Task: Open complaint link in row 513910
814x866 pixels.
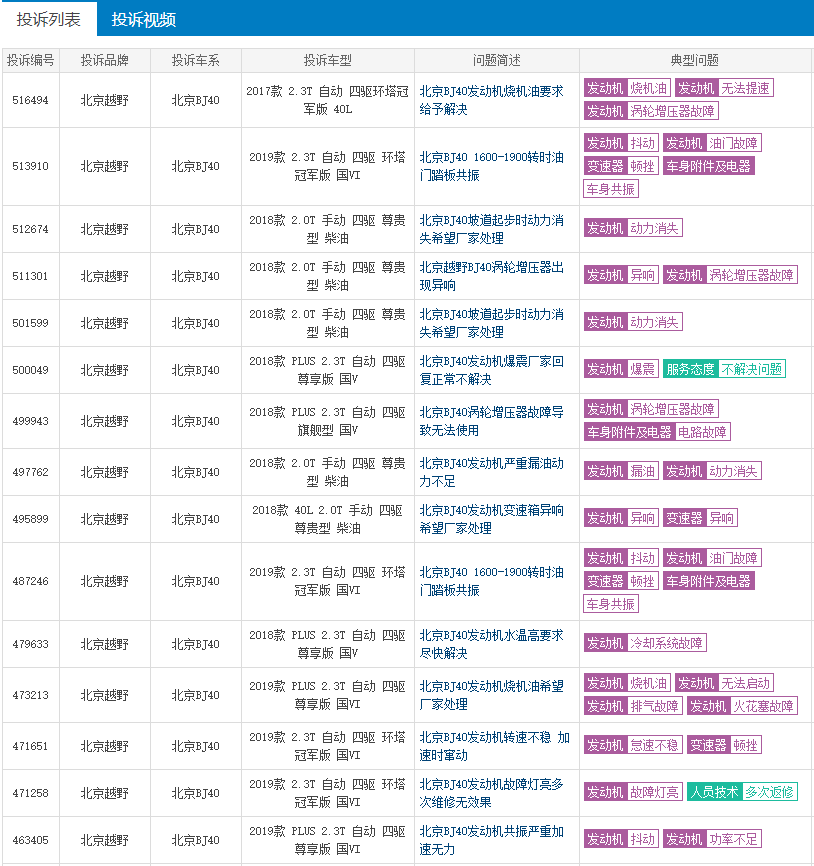Action: pyautogui.click(x=491, y=166)
